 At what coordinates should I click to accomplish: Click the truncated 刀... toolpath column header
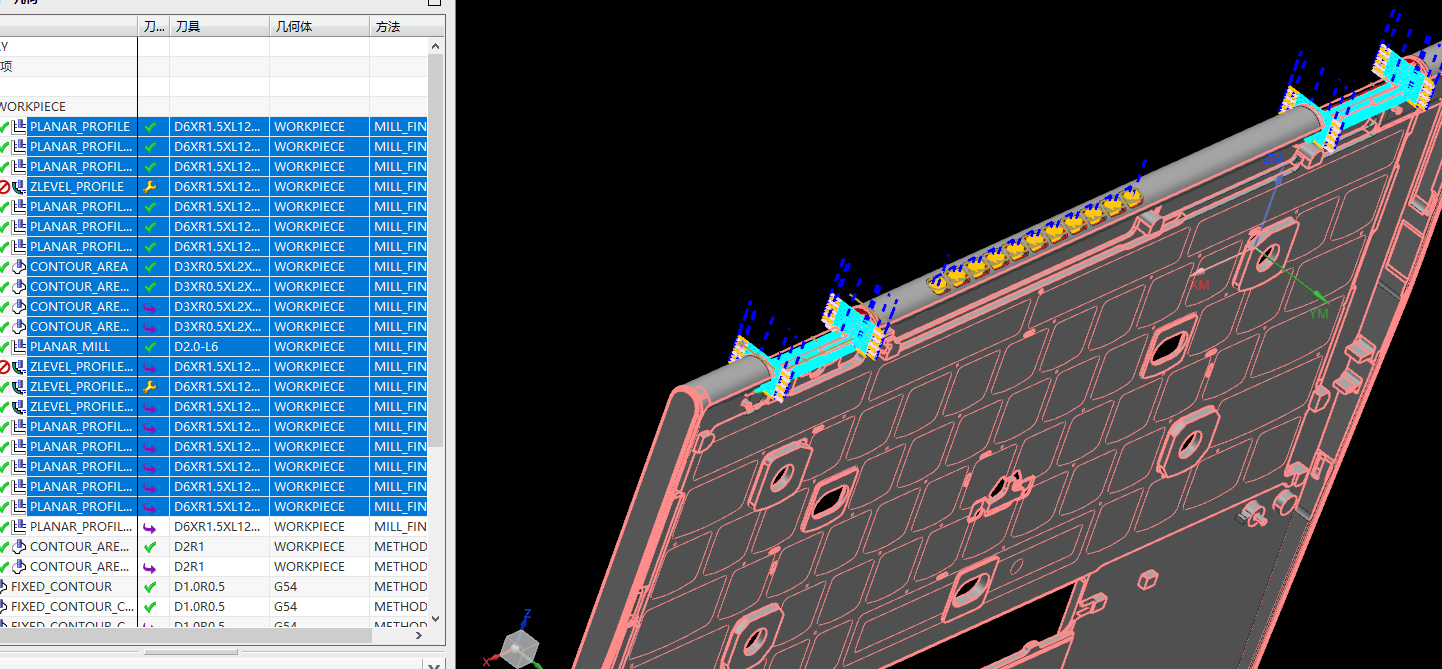[x=153, y=26]
